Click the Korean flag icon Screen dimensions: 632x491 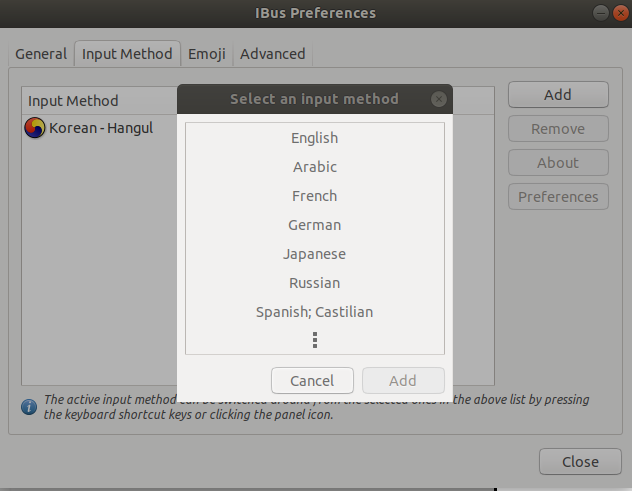tap(35, 128)
